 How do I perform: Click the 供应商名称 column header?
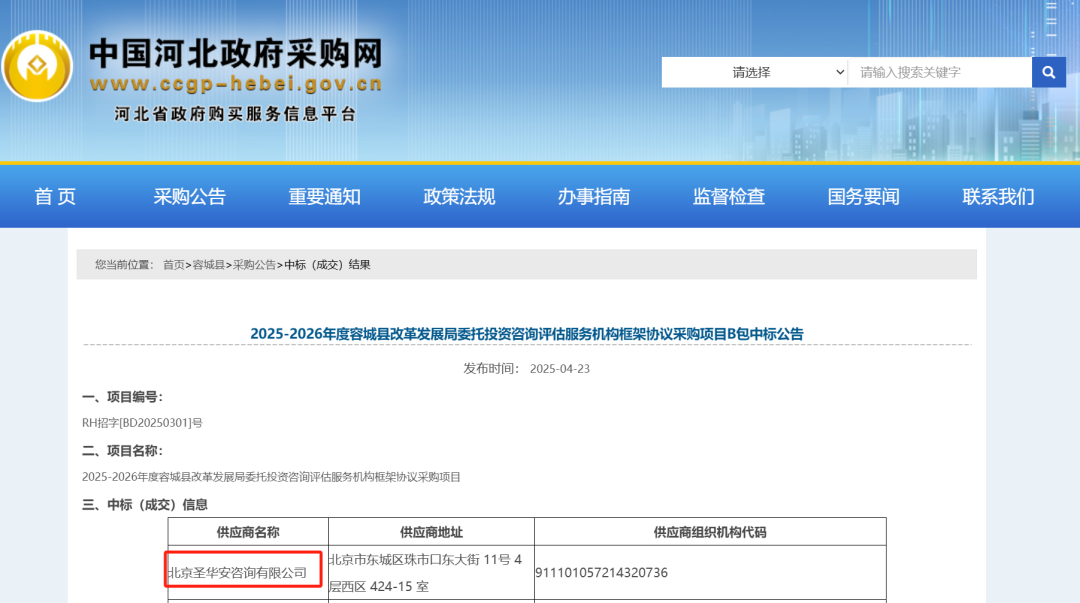248,532
